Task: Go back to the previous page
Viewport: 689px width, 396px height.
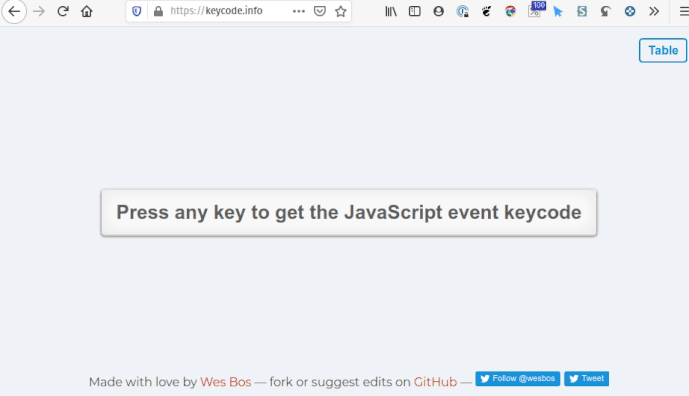Action: (x=14, y=11)
